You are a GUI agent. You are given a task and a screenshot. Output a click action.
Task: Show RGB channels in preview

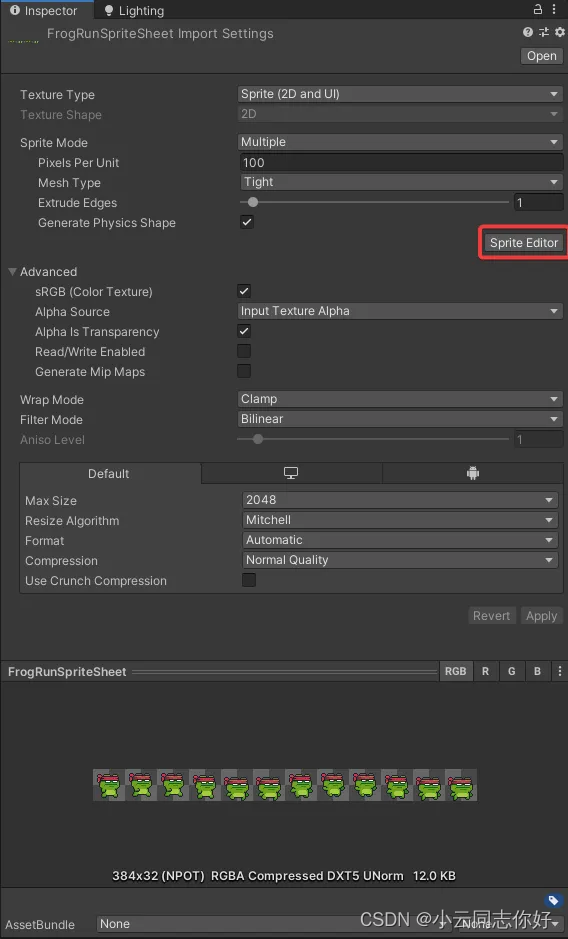click(x=455, y=671)
